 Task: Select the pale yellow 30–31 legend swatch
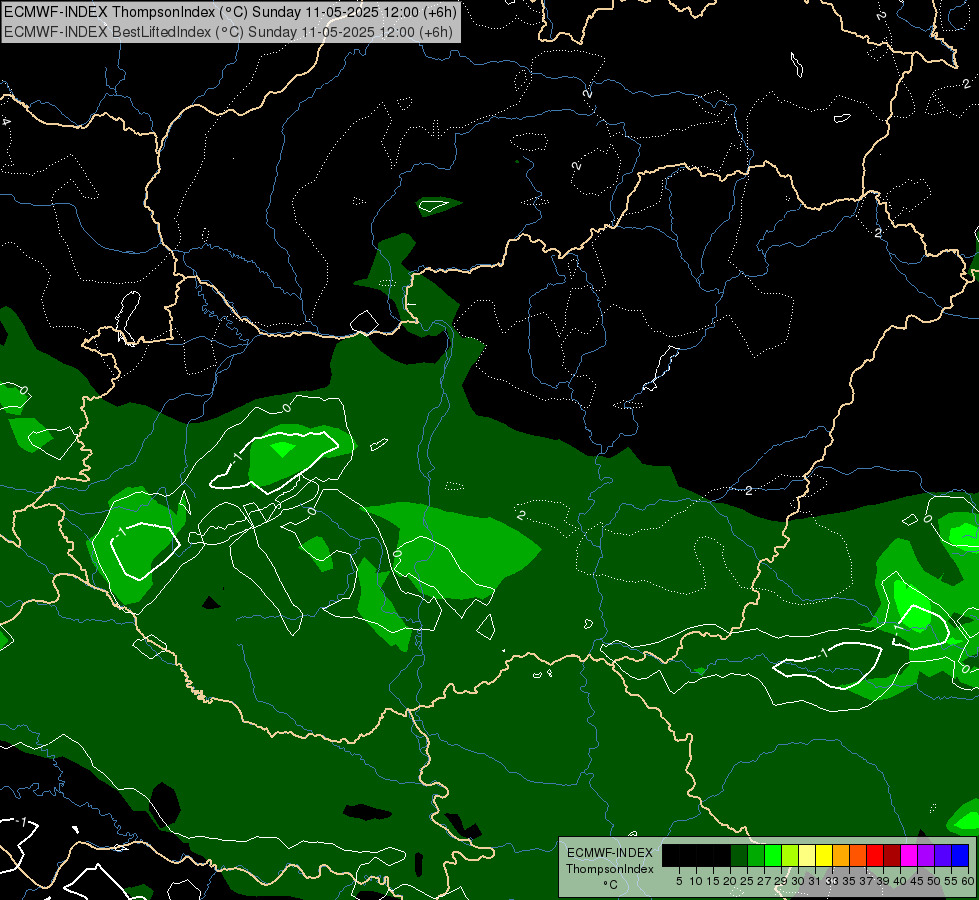click(807, 855)
